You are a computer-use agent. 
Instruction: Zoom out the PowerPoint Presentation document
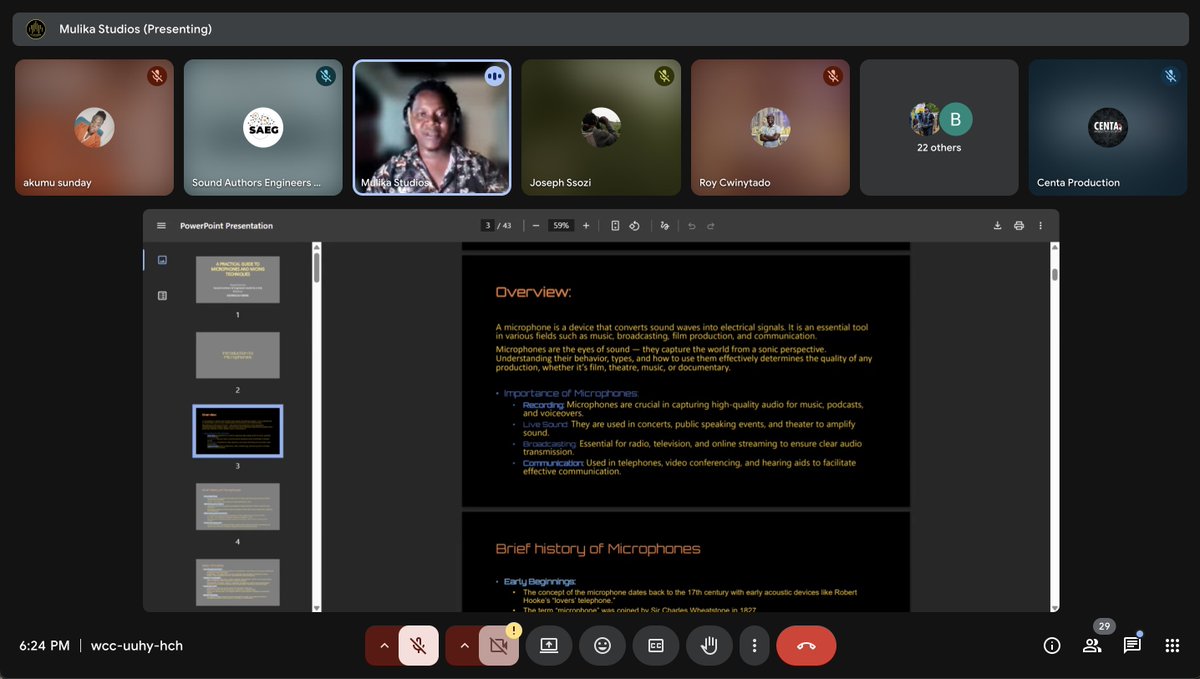pos(536,226)
